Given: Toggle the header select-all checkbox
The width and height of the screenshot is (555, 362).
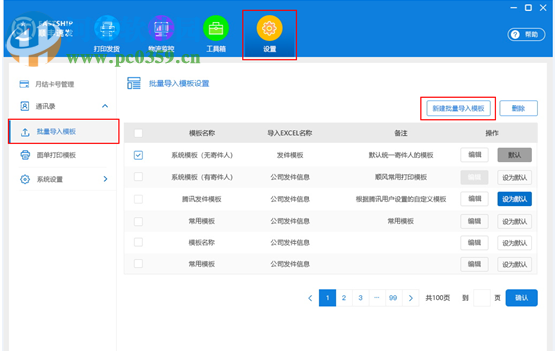Looking at the screenshot, I should tap(138, 133).
